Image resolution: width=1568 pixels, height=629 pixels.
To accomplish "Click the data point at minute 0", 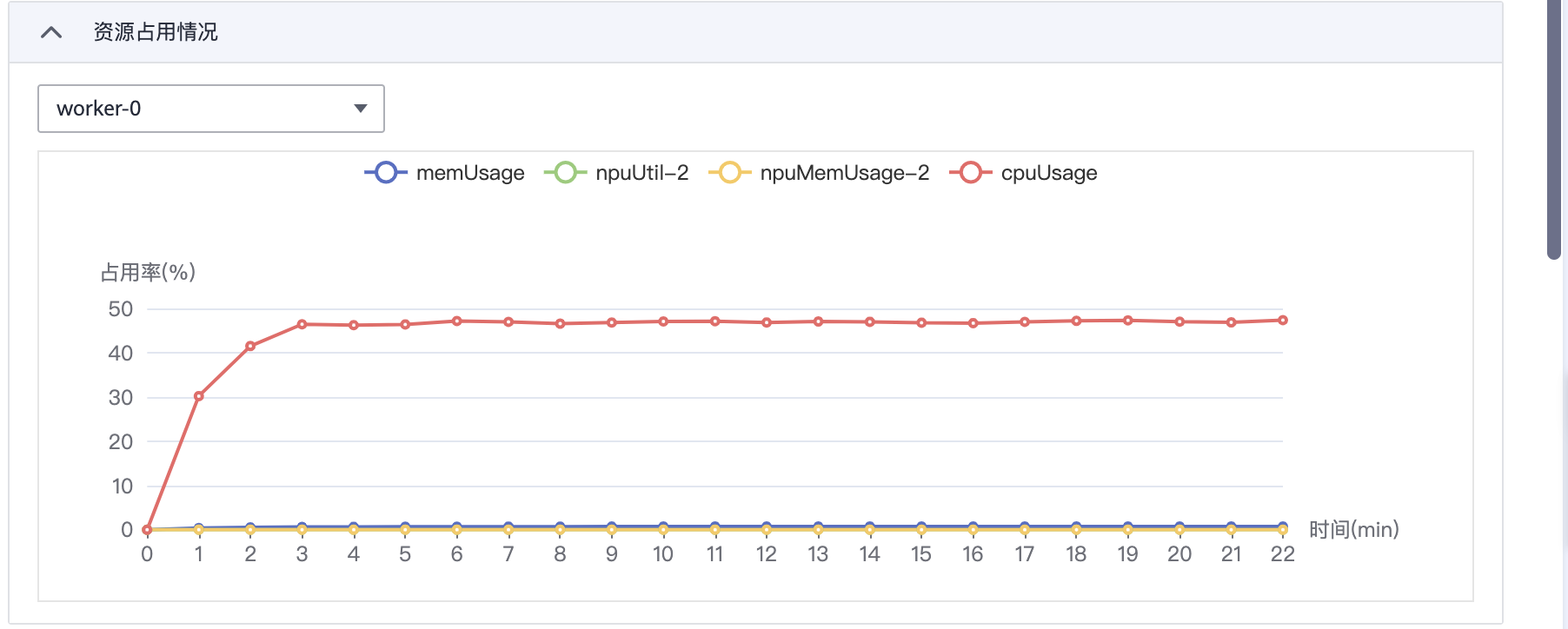I will point(147,529).
